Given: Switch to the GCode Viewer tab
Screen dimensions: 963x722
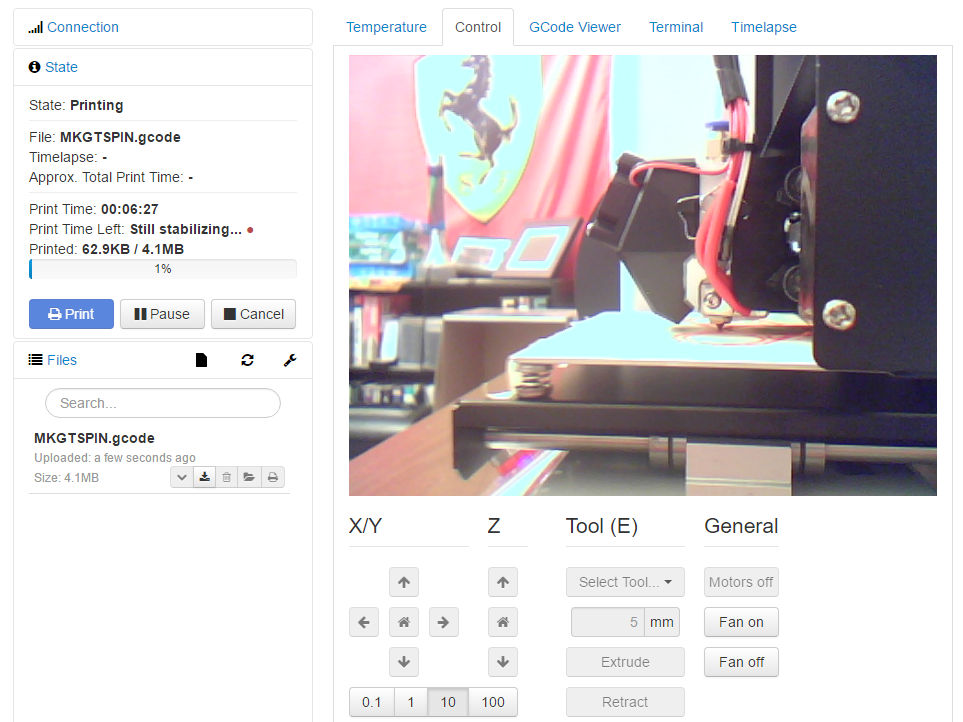Looking at the screenshot, I should pyautogui.click(x=575, y=27).
